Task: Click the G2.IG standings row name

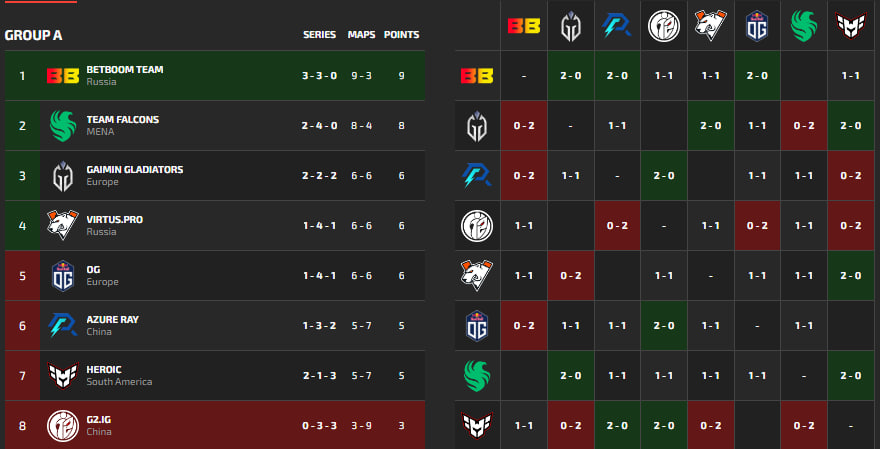Action: tap(101, 420)
